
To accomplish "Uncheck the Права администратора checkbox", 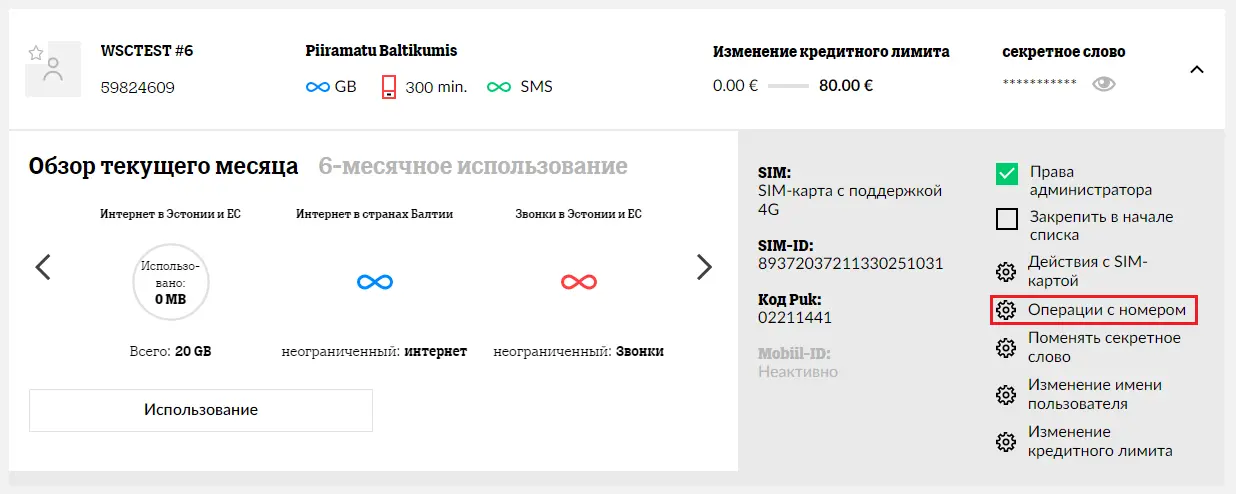I will [1007, 174].
